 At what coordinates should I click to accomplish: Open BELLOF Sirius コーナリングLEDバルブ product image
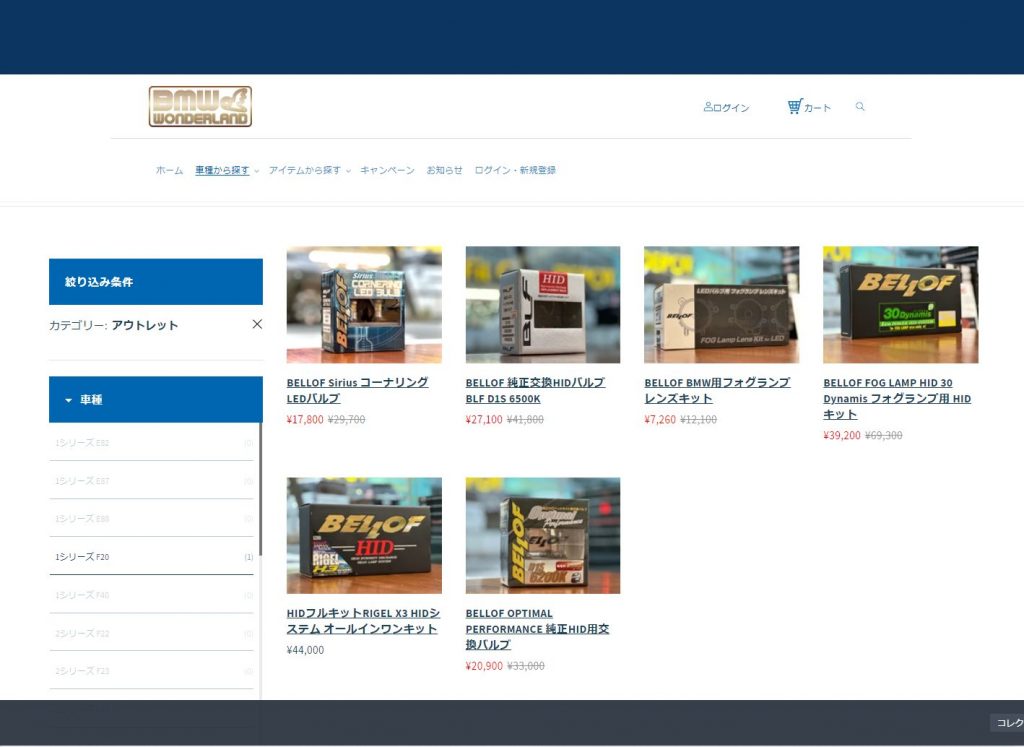(x=364, y=304)
